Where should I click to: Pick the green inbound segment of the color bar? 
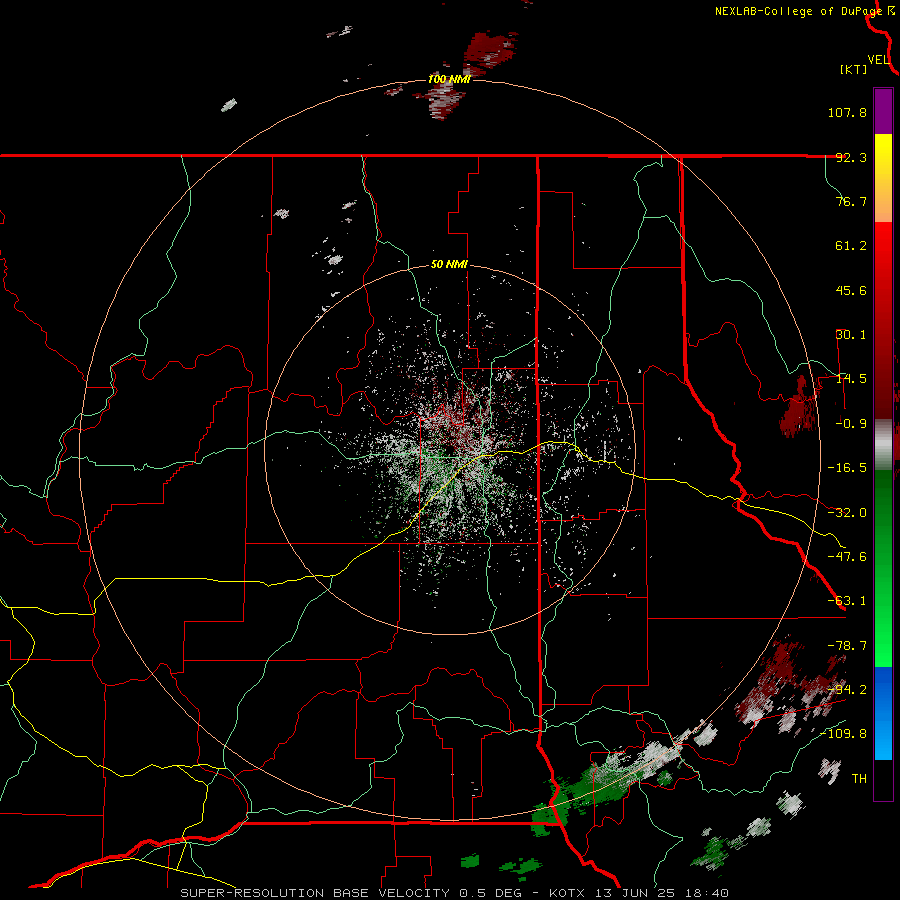tap(883, 568)
